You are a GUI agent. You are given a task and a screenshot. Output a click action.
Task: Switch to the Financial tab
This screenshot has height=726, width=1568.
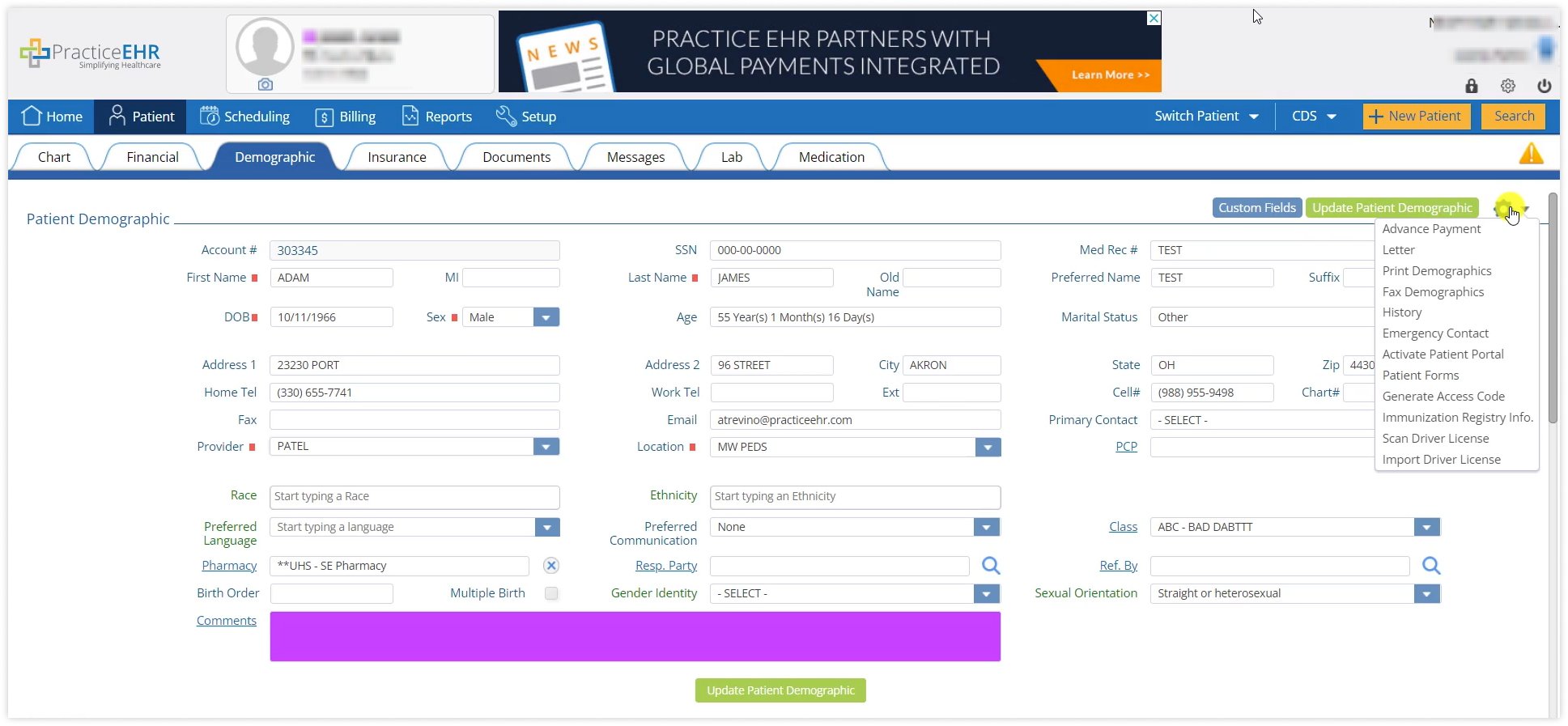152,157
